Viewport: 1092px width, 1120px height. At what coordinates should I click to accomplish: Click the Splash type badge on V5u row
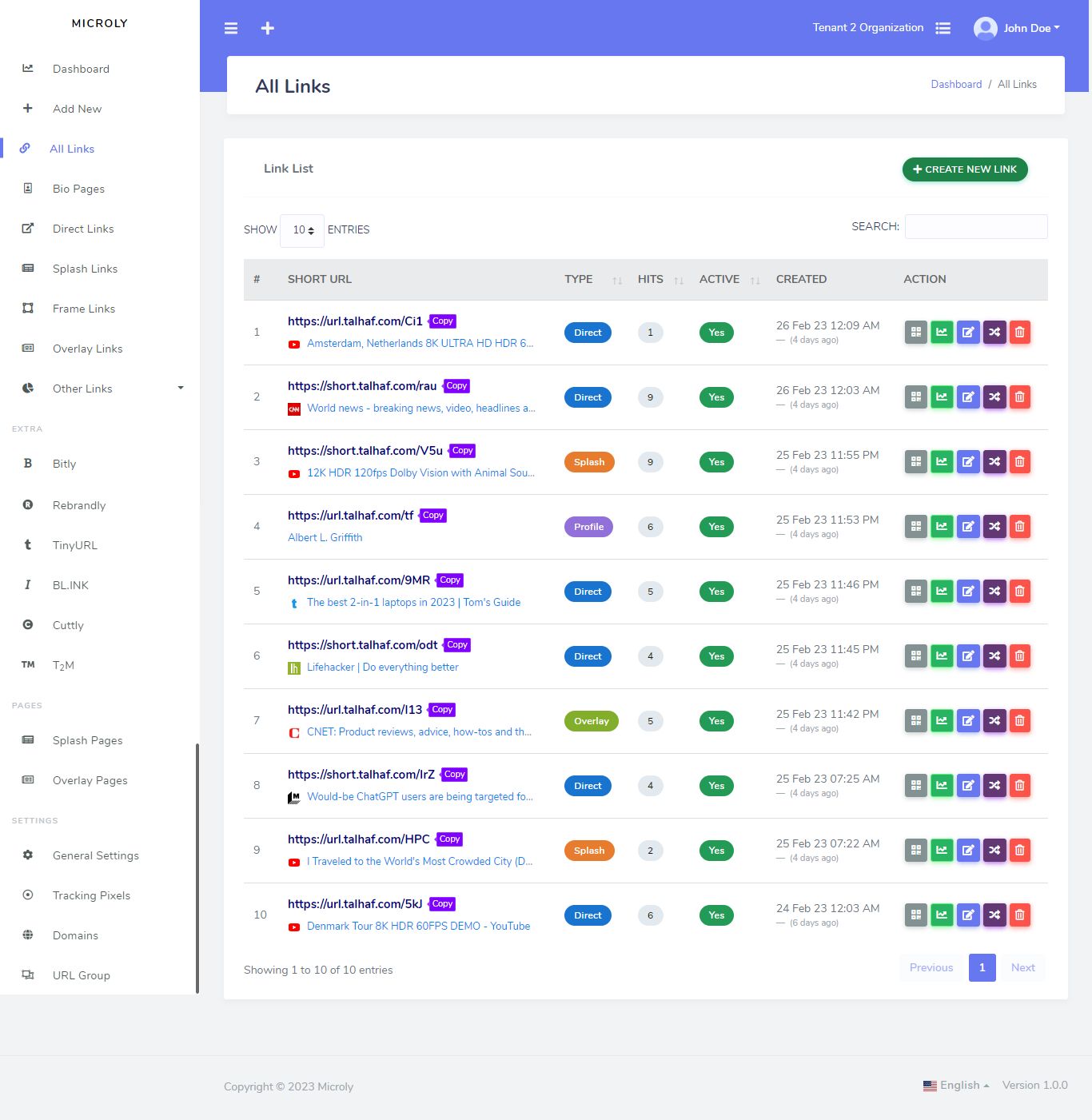click(x=589, y=462)
